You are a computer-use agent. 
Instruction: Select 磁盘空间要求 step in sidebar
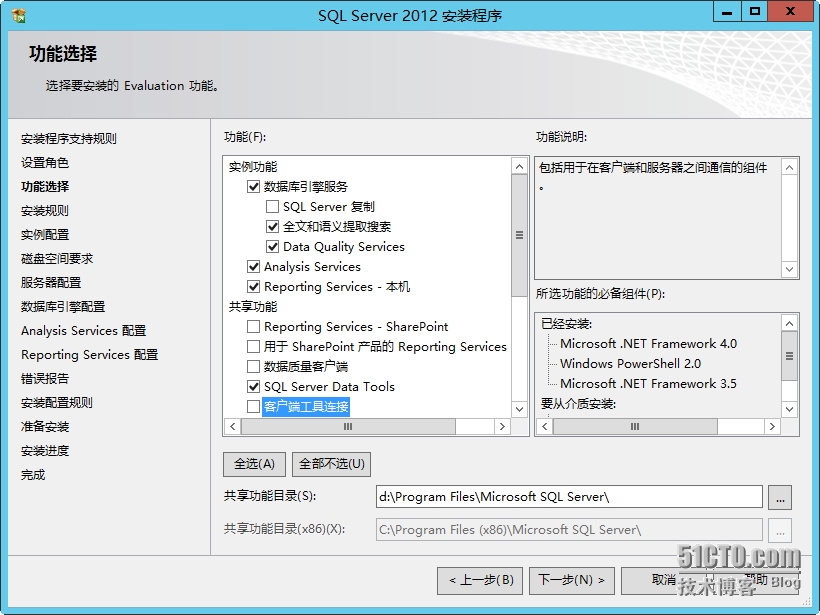pyautogui.click(x=56, y=258)
